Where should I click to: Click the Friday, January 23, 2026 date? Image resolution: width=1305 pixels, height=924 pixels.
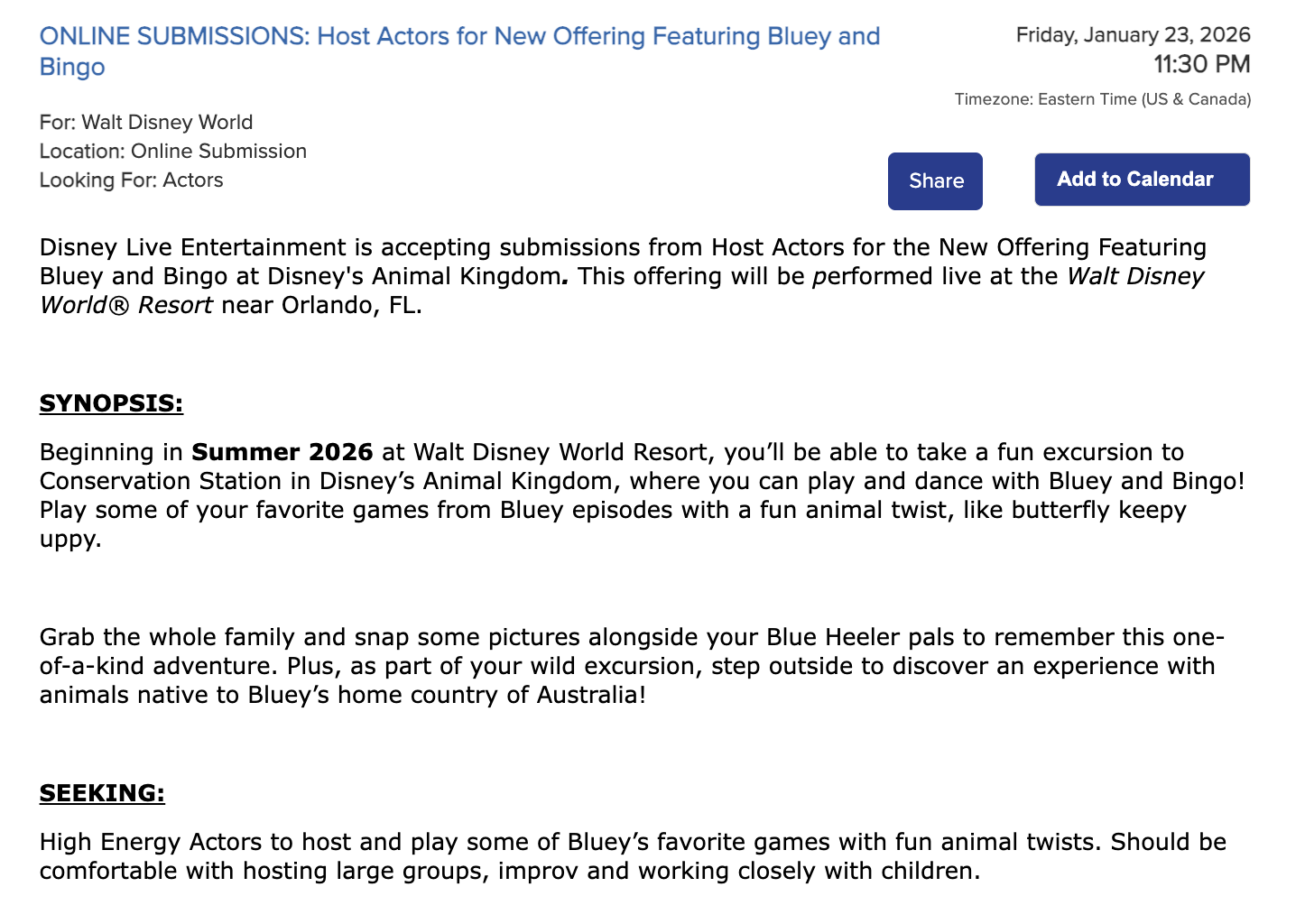pos(1133,35)
